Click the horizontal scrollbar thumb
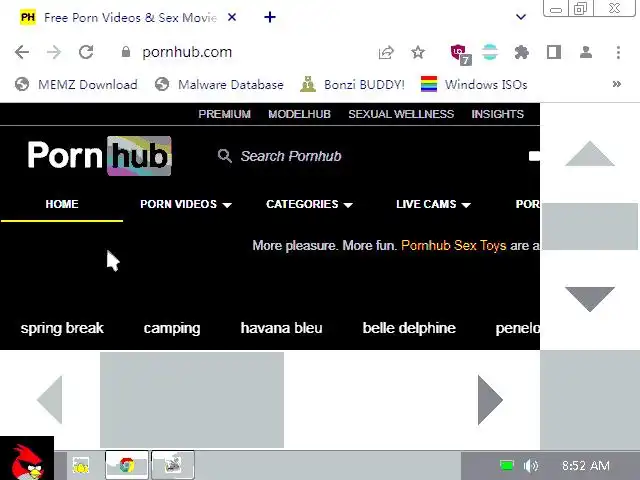 coord(192,400)
